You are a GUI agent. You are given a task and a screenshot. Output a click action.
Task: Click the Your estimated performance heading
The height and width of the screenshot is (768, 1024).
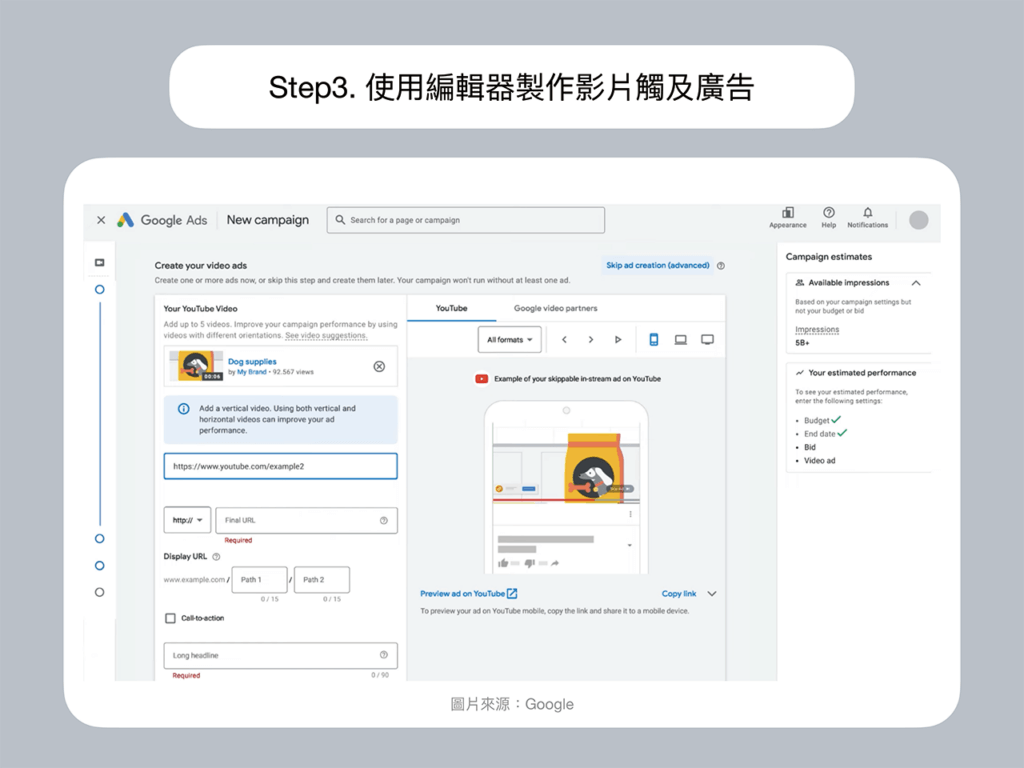pyautogui.click(x=862, y=373)
